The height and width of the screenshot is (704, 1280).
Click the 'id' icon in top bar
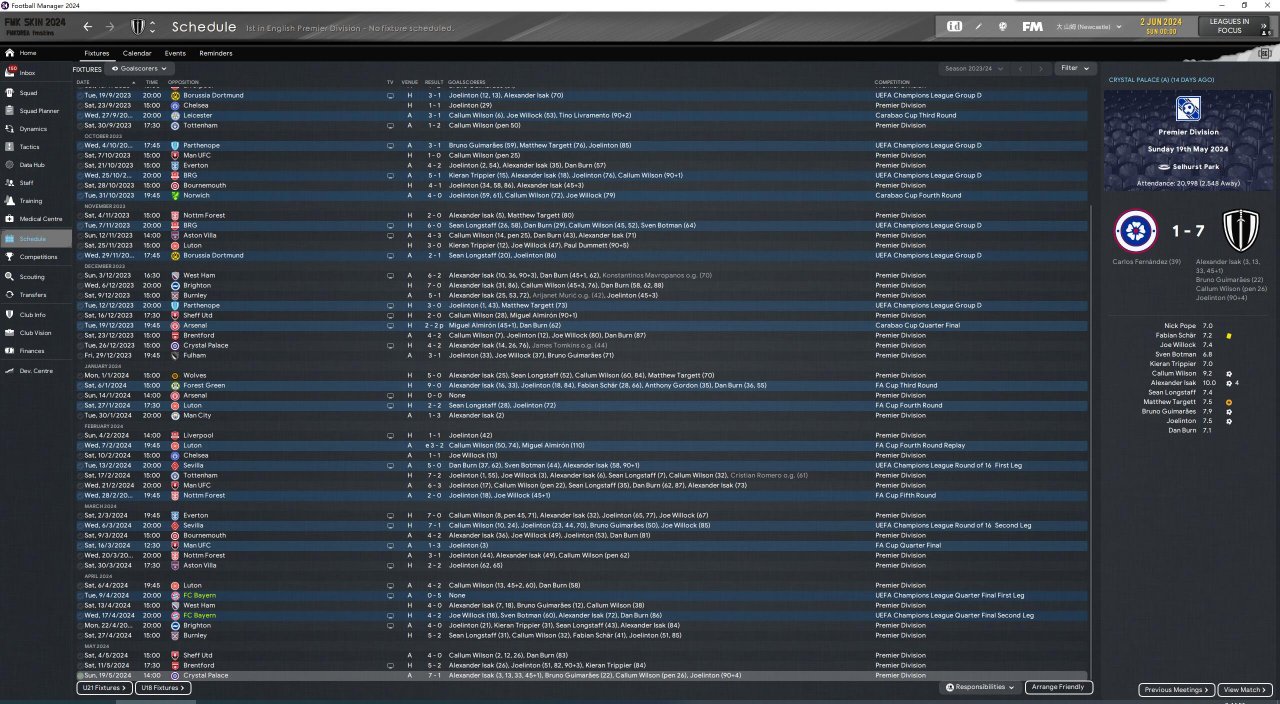955,26
